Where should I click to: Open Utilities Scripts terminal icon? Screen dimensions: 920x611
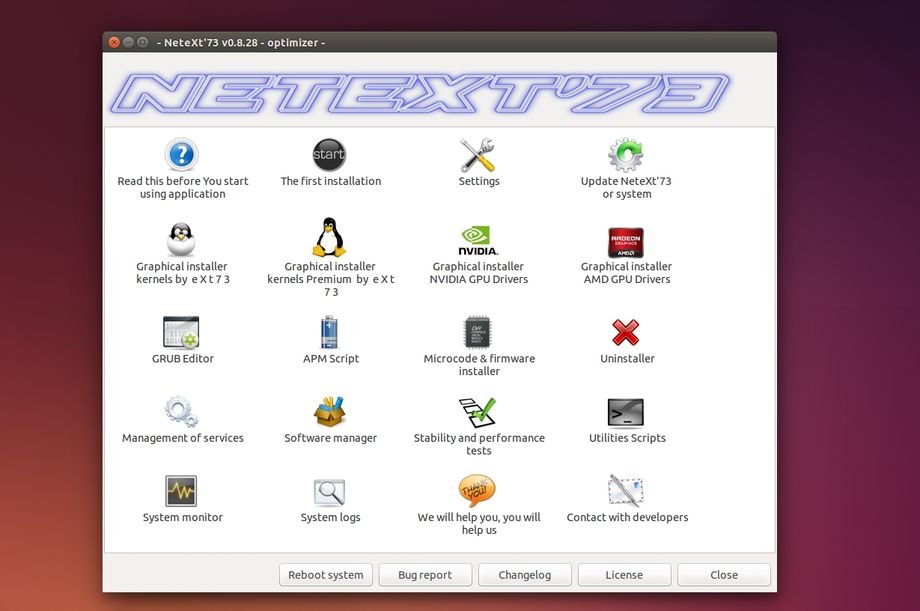(x=626, y=411)
